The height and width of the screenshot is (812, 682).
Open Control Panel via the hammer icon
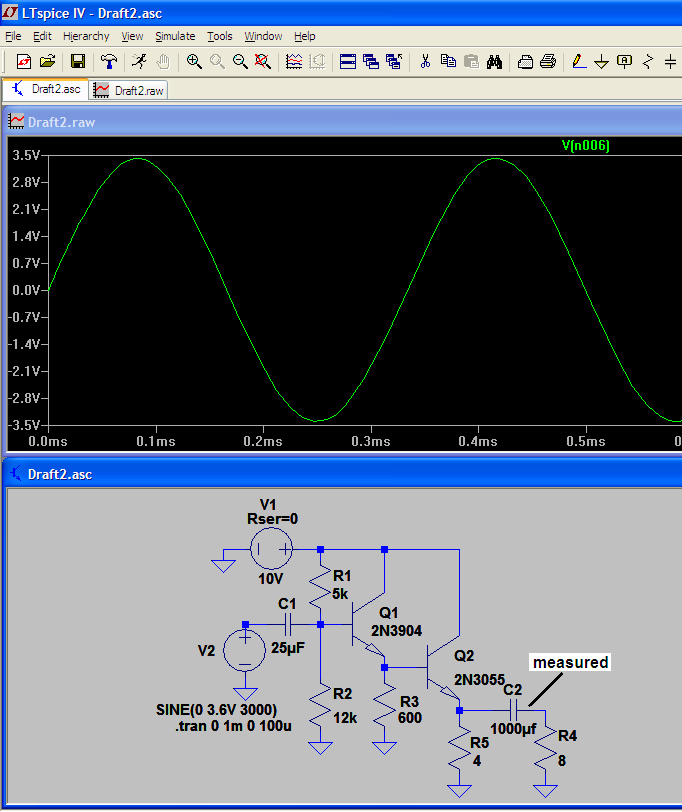click(x=108, y=62)
